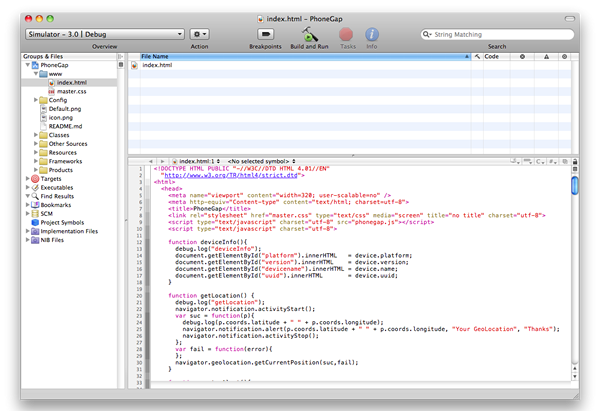Click the errors column header icon
Screen dimensions: 600x411
[522, 57]
